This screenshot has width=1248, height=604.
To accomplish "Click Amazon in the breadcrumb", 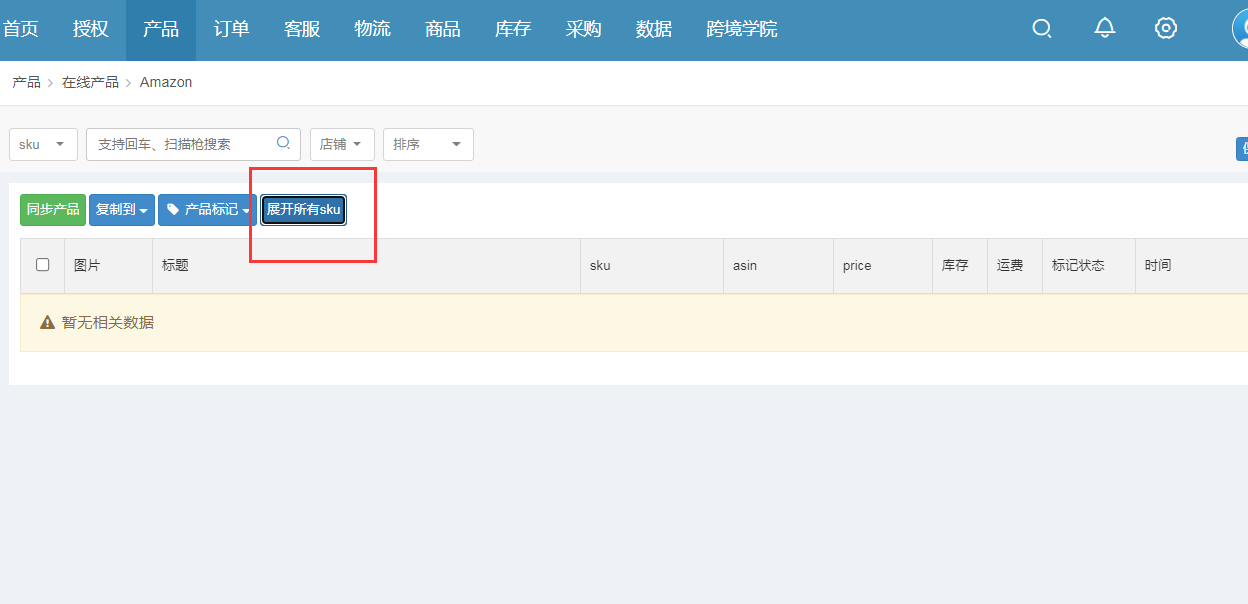I will (166, 82).
